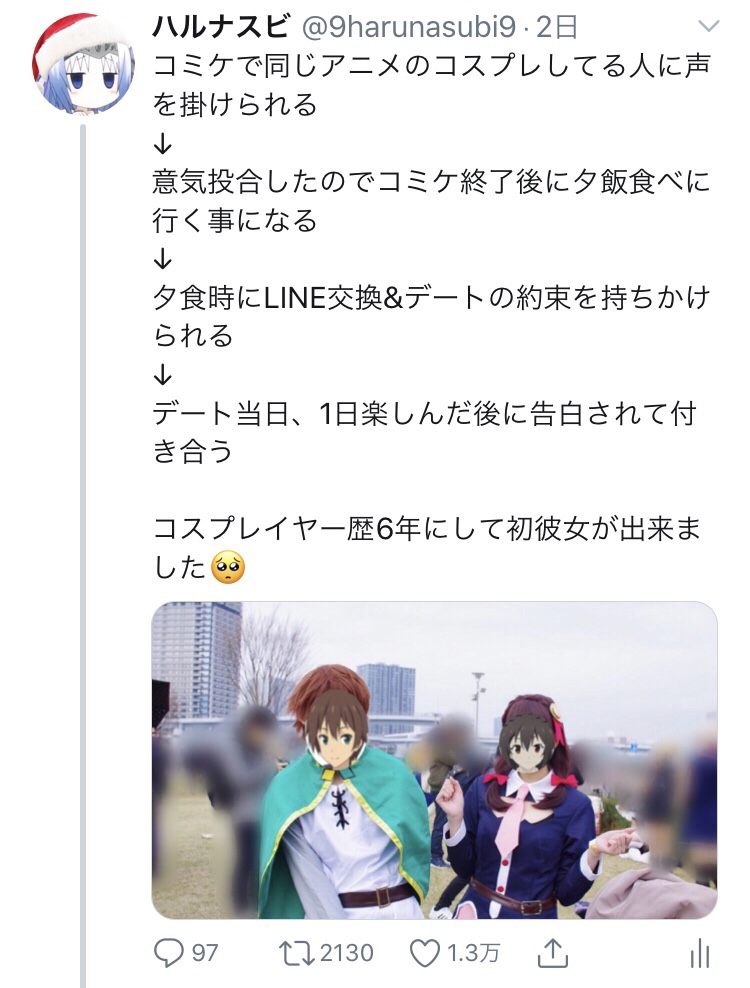Click the 97 reply count

pyautogui.click(x=204, y=953)
